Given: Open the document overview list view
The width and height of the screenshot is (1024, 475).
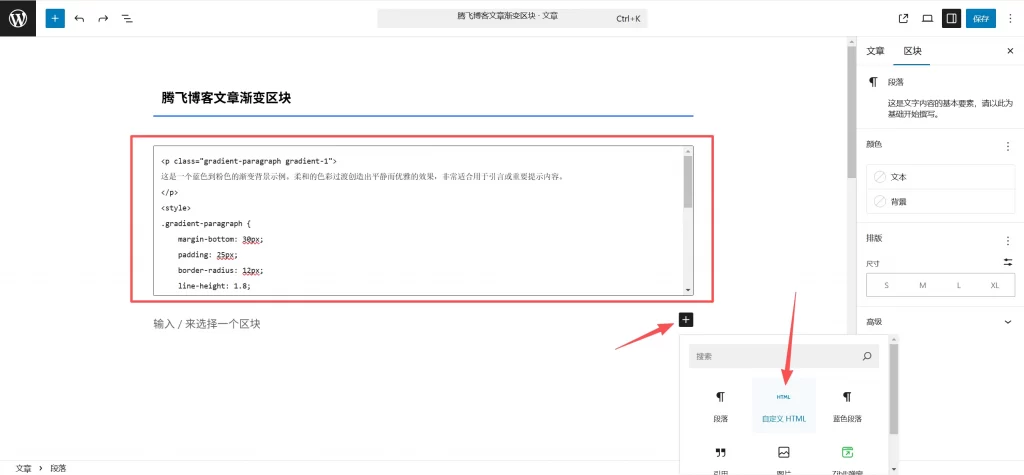Looking at the screenshot, I should [127, 18].
